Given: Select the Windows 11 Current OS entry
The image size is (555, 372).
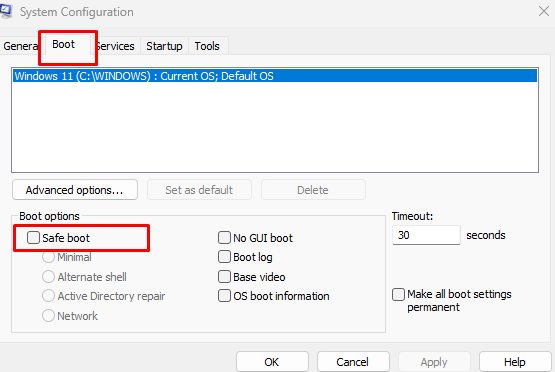Looking at the screenshot, I should [x=275, y=76].
